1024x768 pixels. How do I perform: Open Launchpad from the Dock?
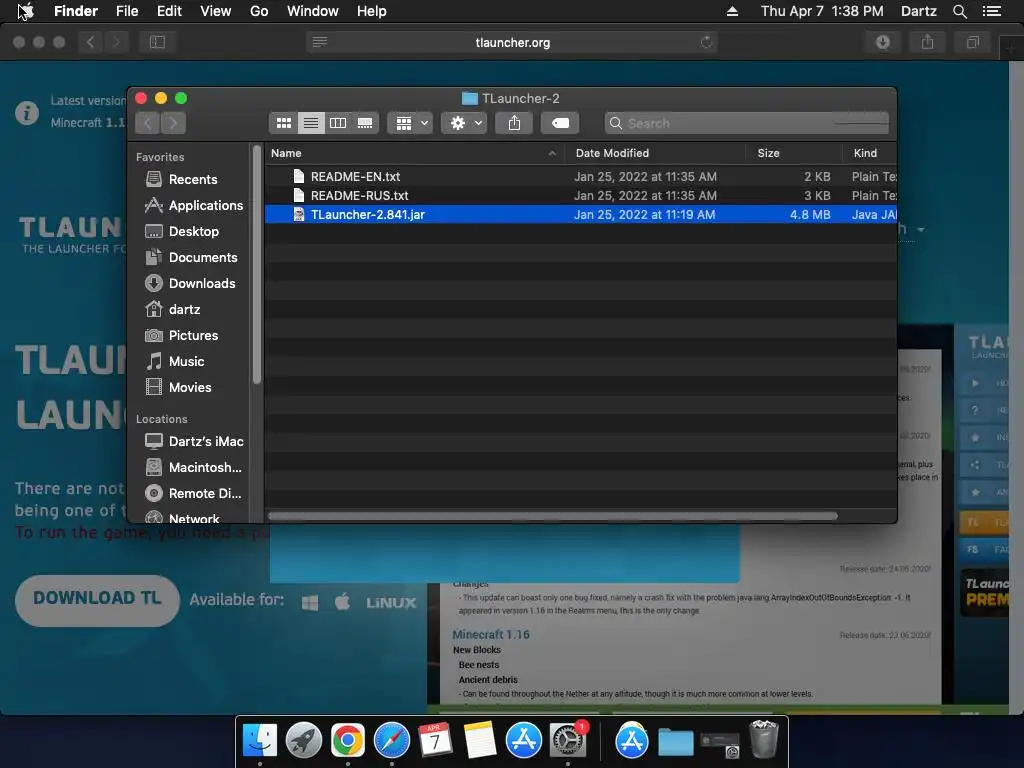point(304,740)
